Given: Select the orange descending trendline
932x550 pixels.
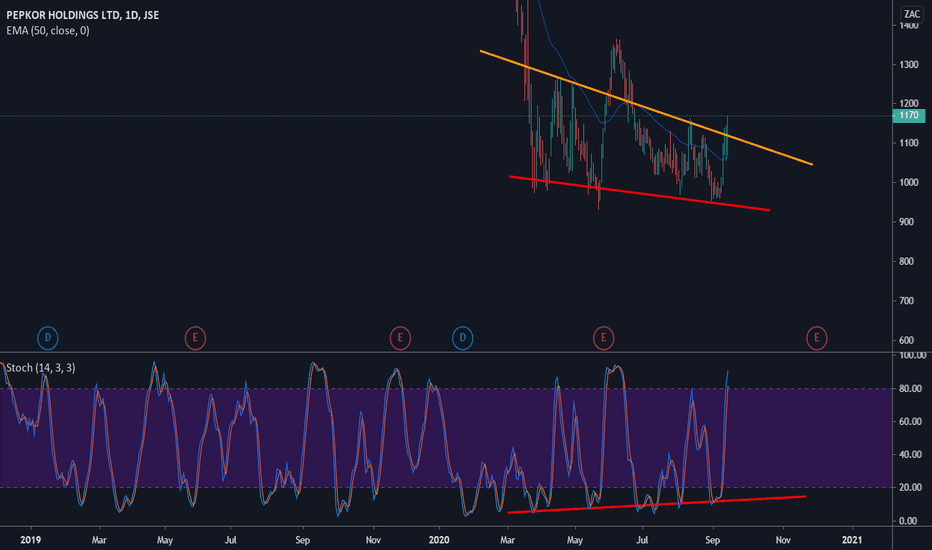Looking at the screenshot, I should pos(646,108).
